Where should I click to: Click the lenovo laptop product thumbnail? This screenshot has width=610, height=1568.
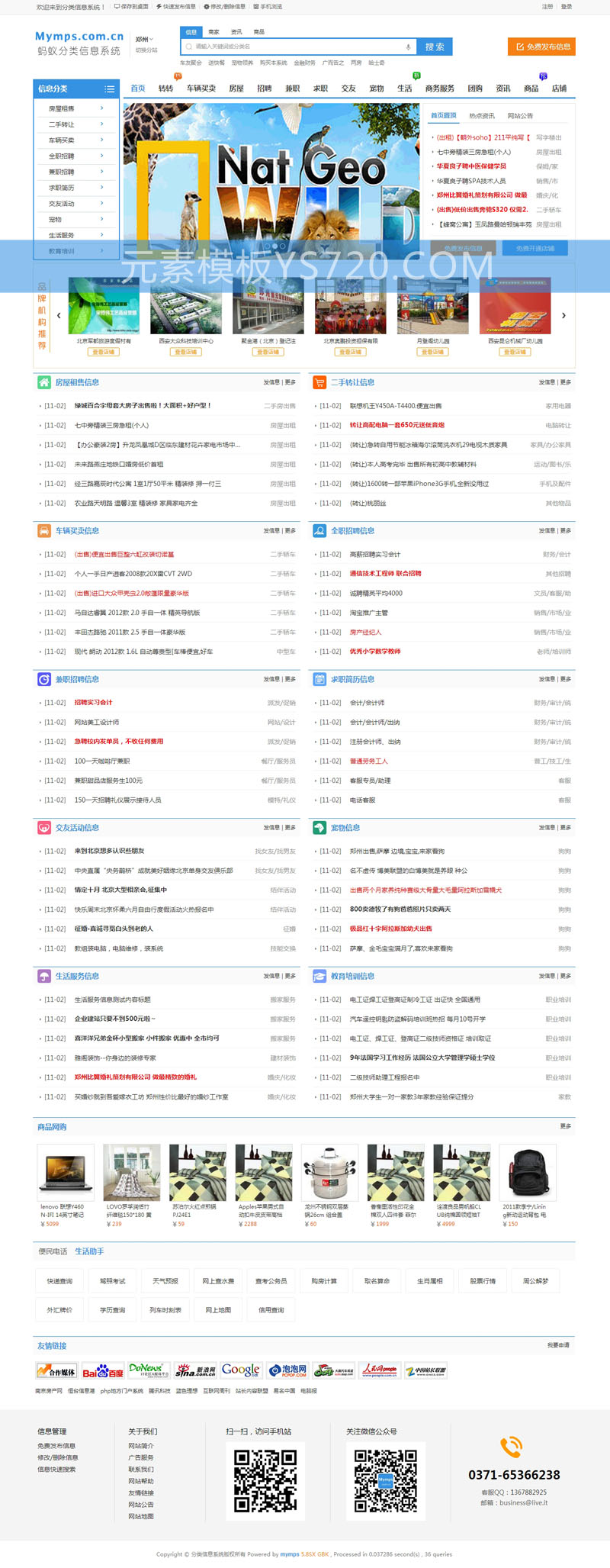(66, 1173)
